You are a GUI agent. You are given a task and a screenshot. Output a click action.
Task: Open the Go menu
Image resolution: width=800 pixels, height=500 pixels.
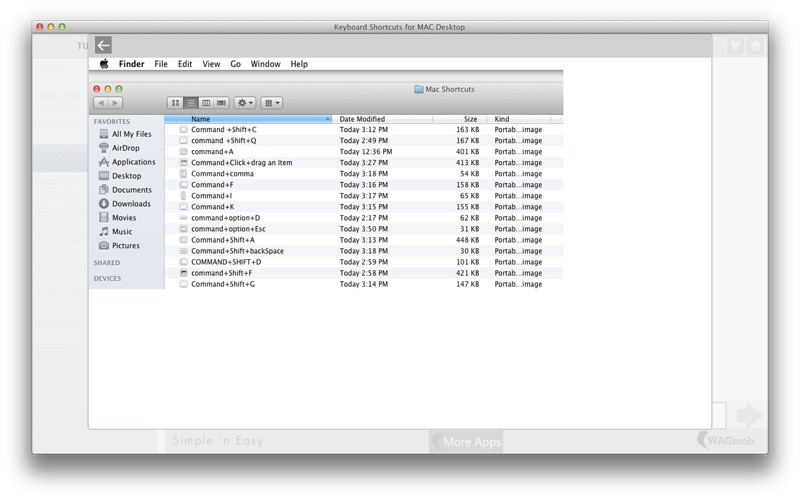point(235,64)
